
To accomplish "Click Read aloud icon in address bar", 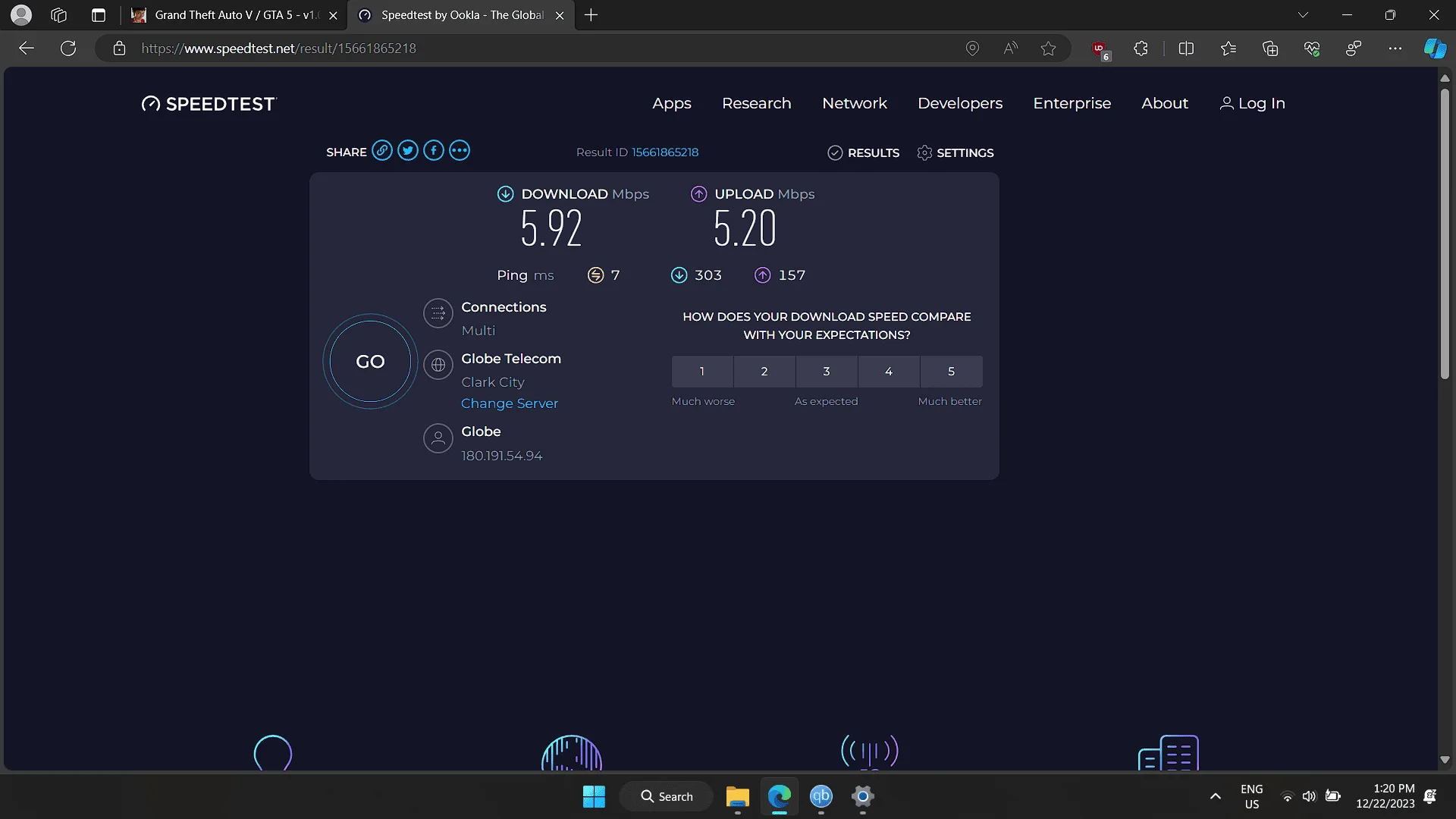I will [1010, 49].
